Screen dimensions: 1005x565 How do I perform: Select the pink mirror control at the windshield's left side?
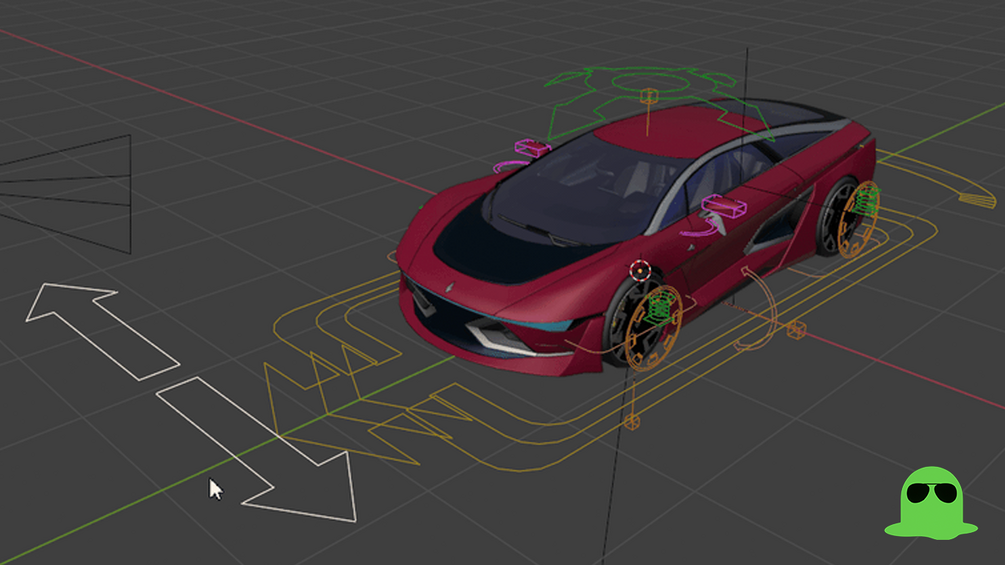(x=532, y=149)
